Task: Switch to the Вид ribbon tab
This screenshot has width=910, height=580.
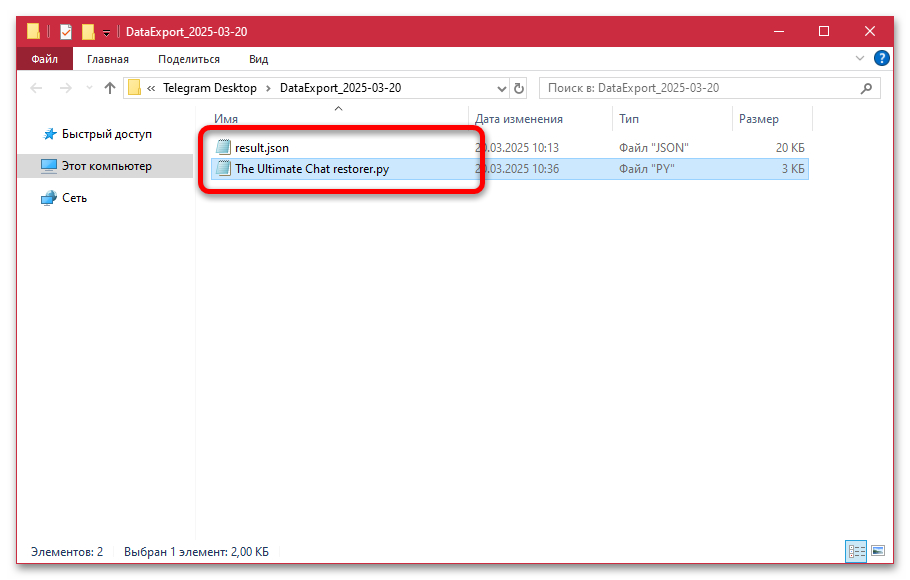Action: [x=258, y=60]
